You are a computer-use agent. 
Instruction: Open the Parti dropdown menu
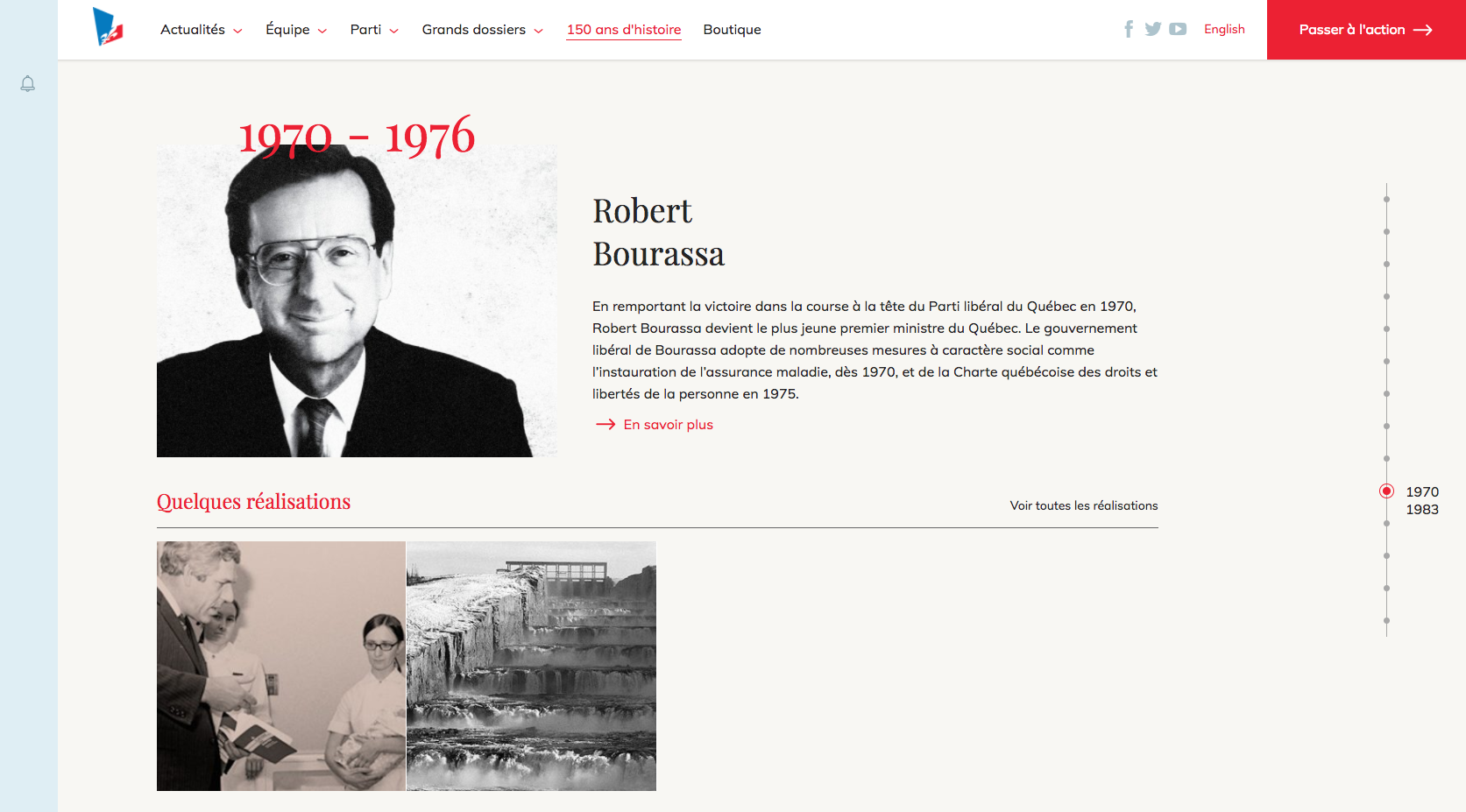pos(374,30)
